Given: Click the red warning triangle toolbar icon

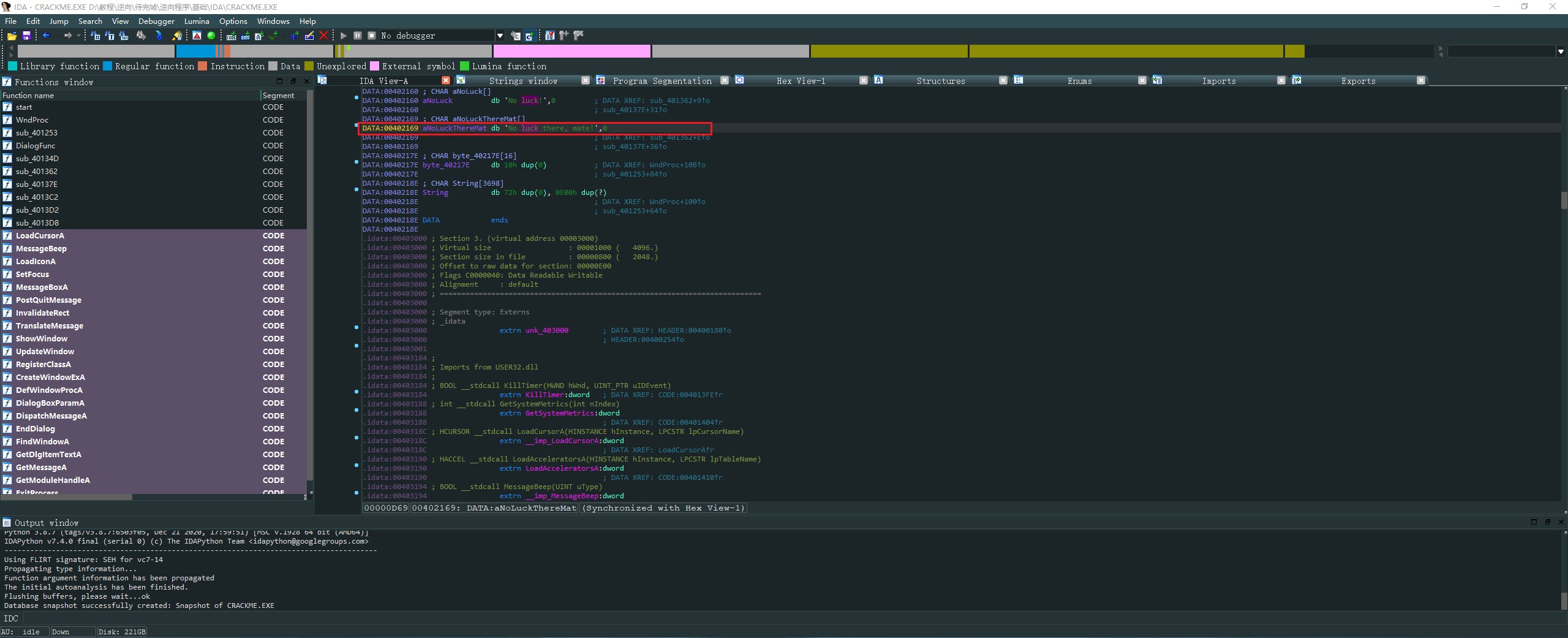Looking at the screenshot, I should [x=197, y=36].
